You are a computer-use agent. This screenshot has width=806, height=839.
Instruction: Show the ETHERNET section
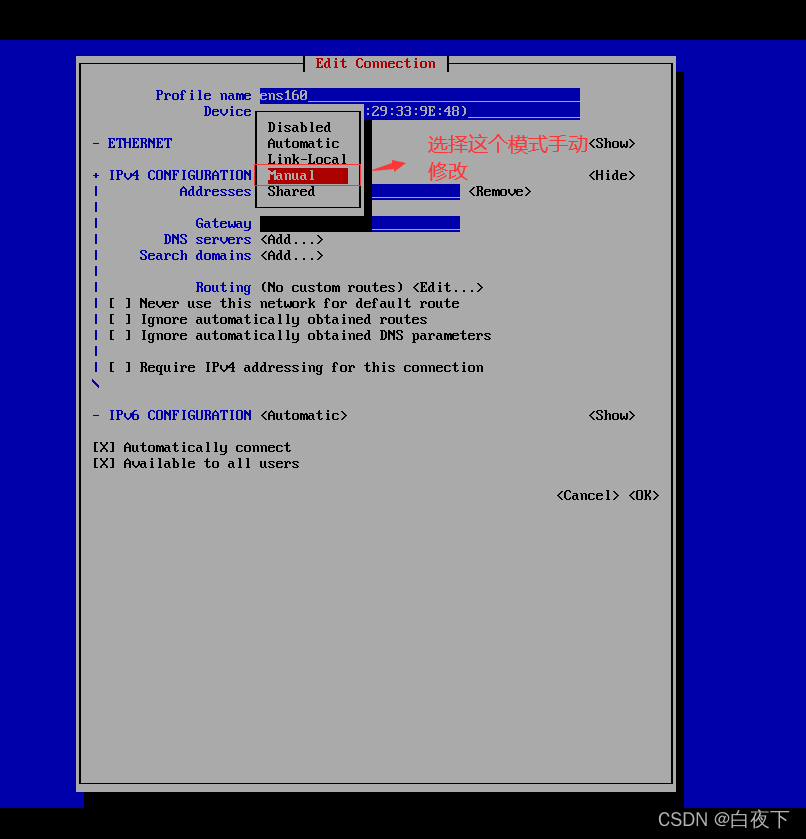[x=612, y=143]
